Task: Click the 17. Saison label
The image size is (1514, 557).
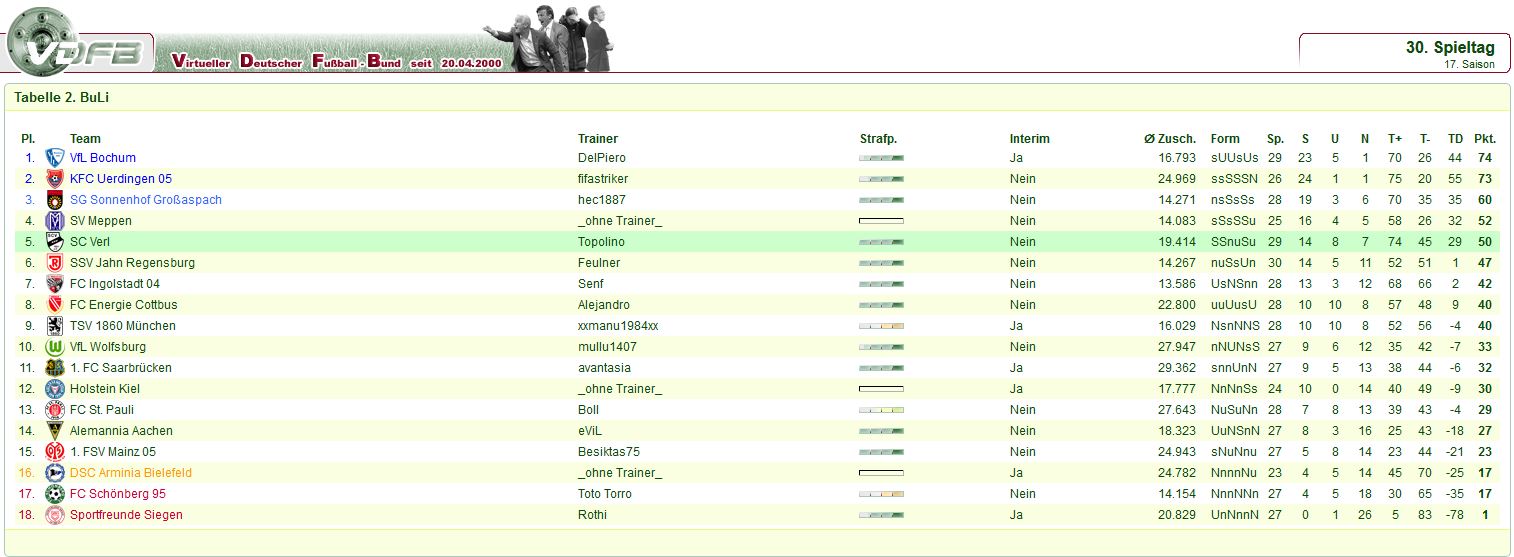Action: [x=1470, y=64]
